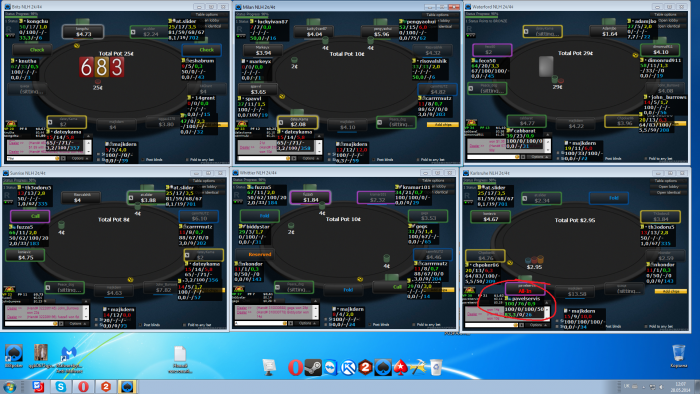
Task: Check Post blinds on the Waterford table
Action: 612,158
